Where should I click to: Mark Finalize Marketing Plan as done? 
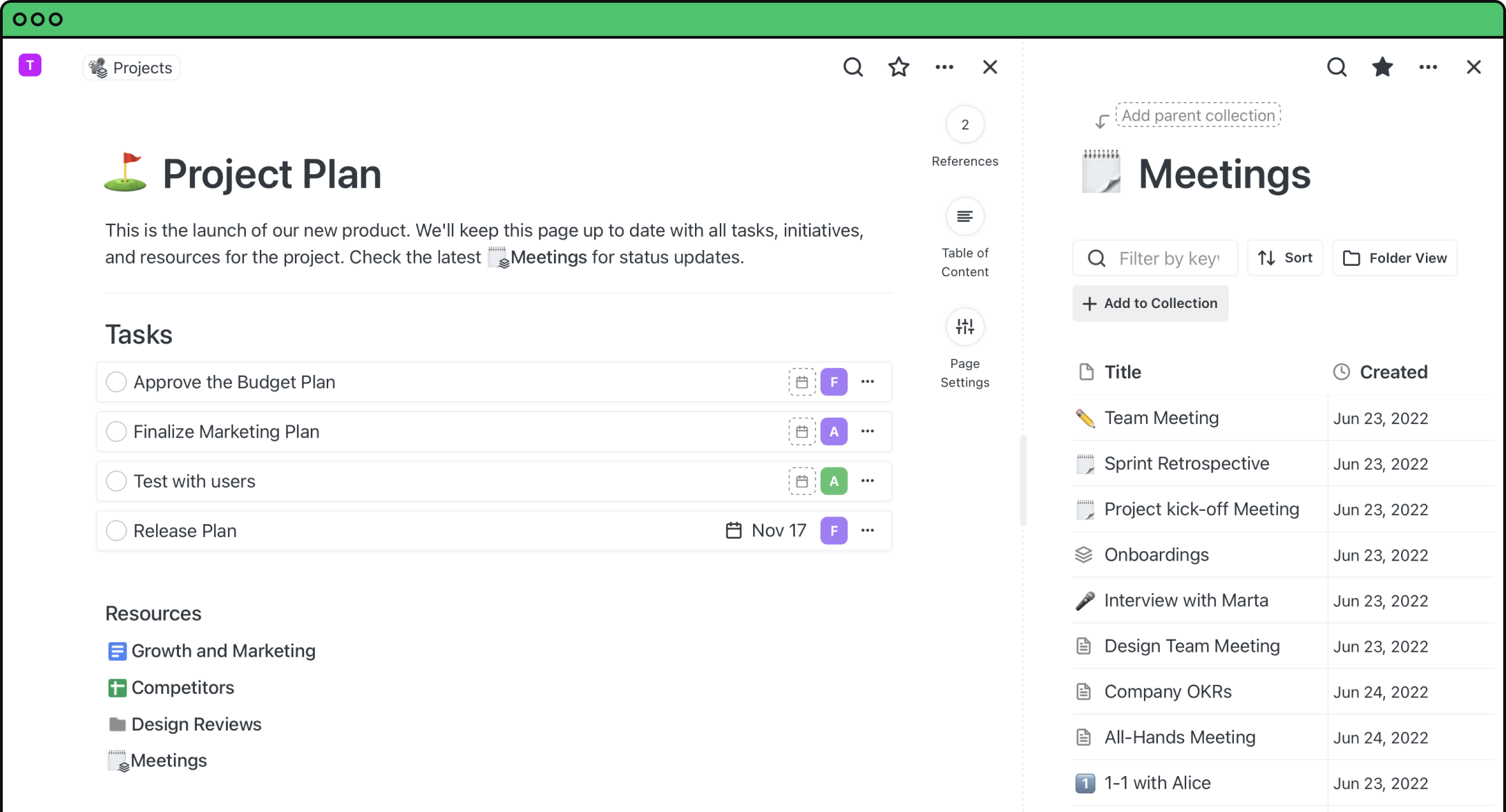tap(116, 432)
